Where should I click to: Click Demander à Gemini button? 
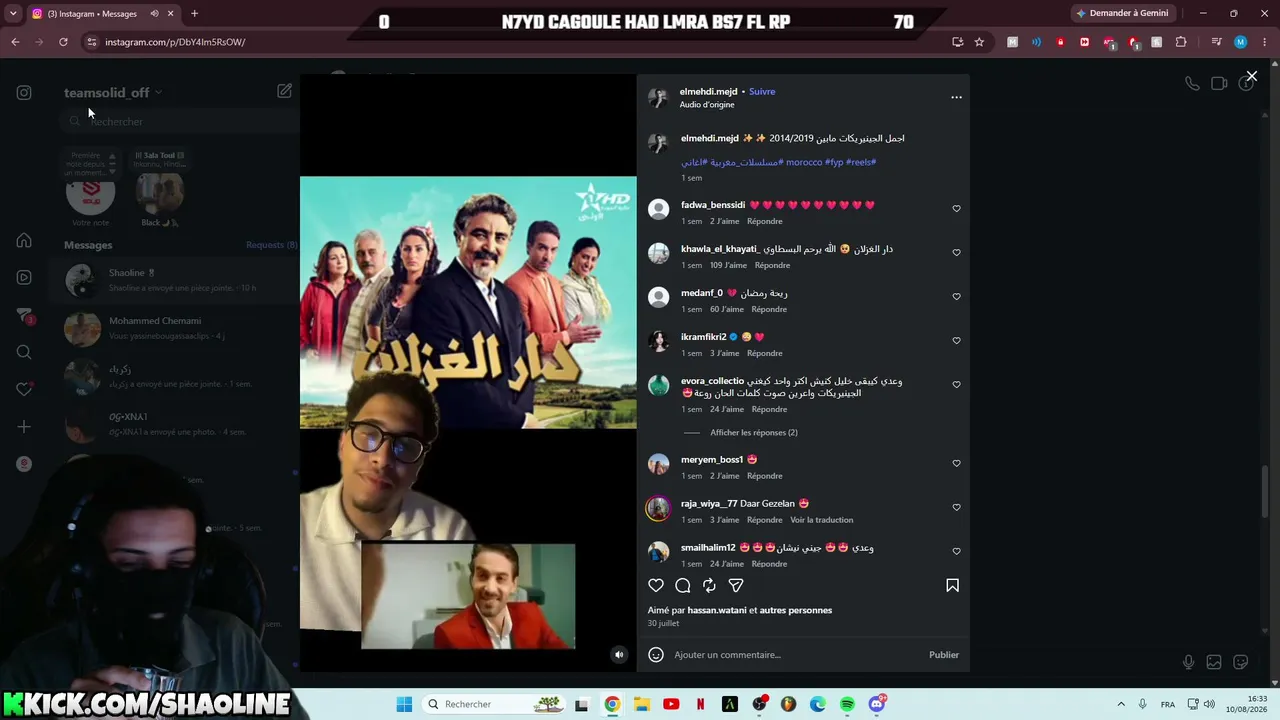tap(1121, 13)
